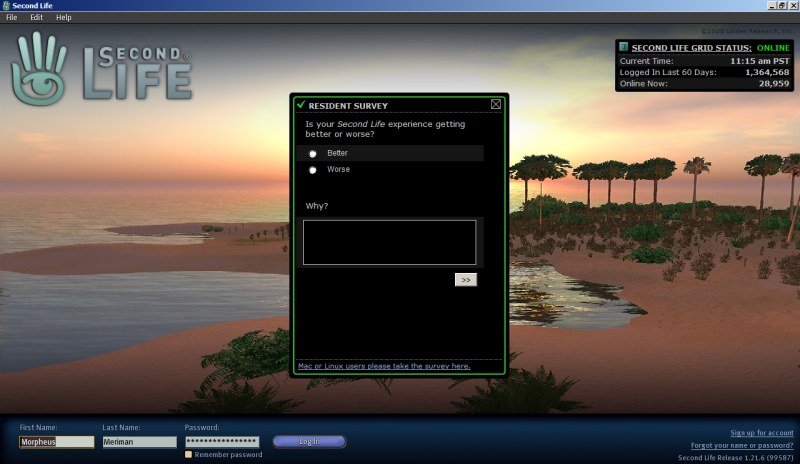Click the Second Life Release version text
Viewport: 800px width, 464px height.
point(736,457)
